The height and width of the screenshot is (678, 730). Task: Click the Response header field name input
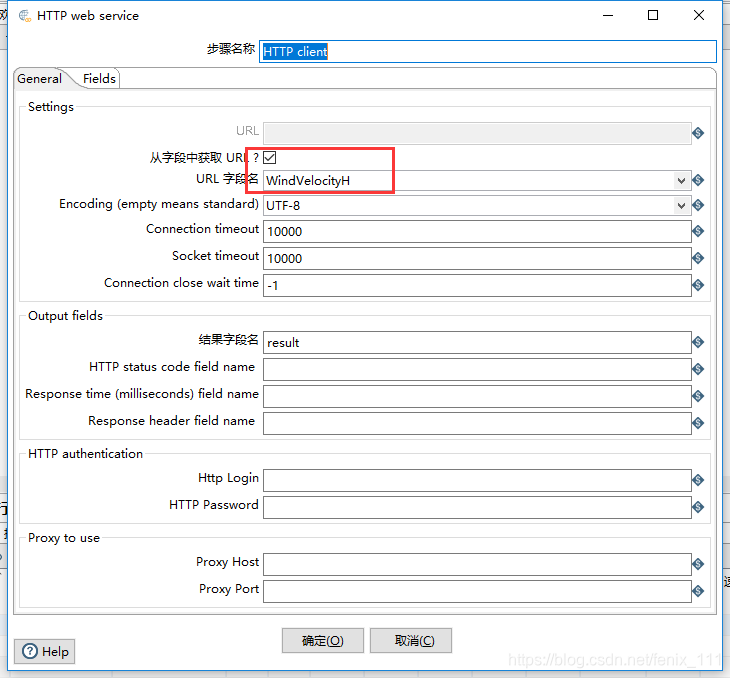click(x=477, y=424)
